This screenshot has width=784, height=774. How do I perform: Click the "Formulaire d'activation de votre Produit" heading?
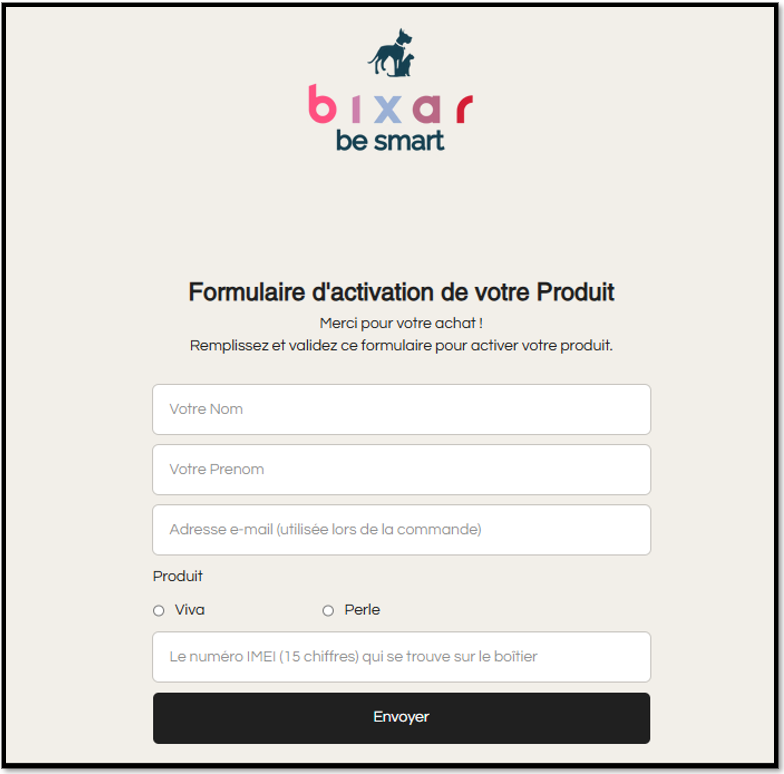401,292
